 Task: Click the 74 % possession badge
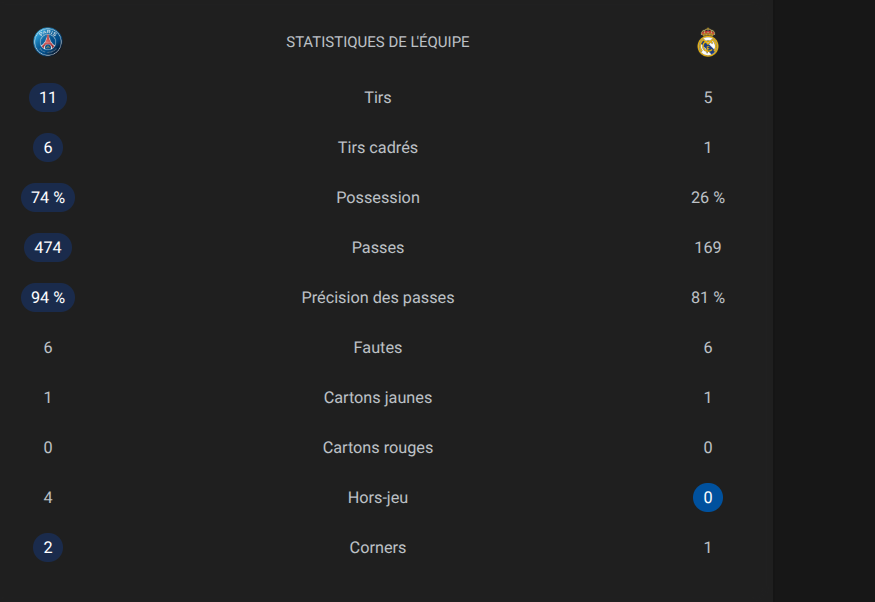[48, 198]
